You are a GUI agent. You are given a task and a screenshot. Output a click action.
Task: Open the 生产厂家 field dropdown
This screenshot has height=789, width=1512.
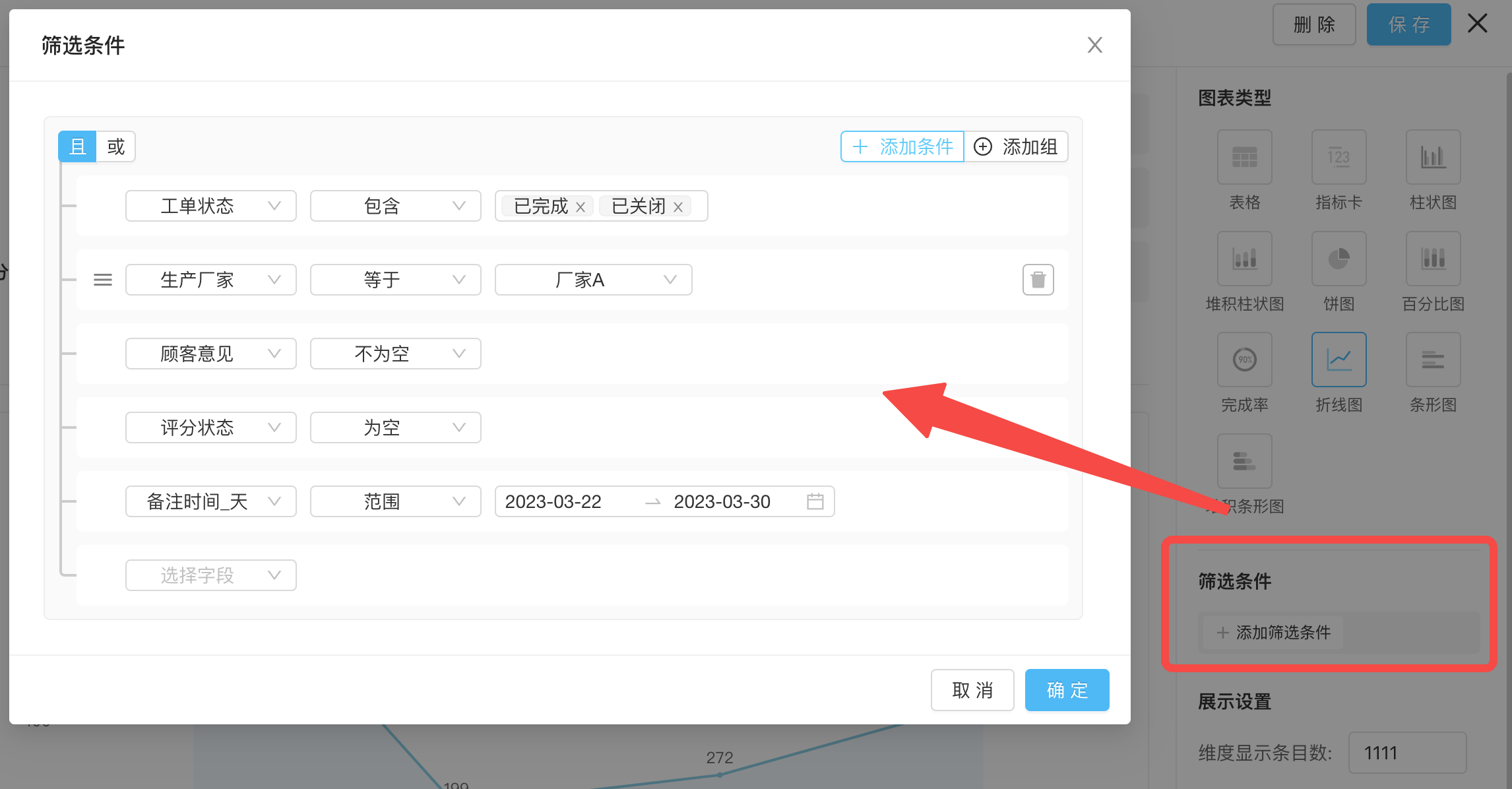point(210,280)
